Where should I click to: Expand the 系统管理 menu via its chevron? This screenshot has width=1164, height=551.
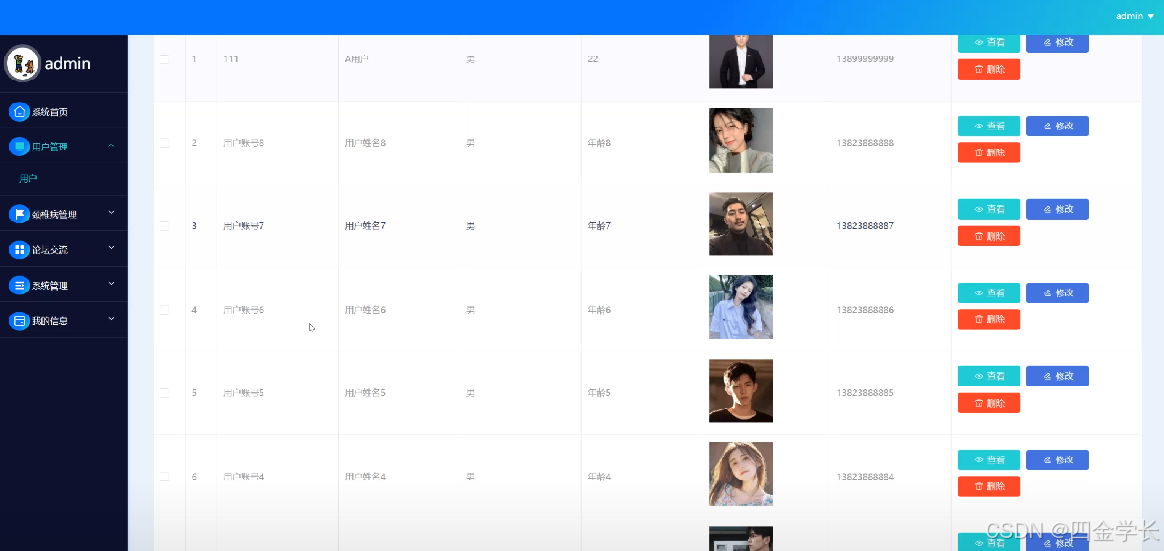tap(111, 284)
